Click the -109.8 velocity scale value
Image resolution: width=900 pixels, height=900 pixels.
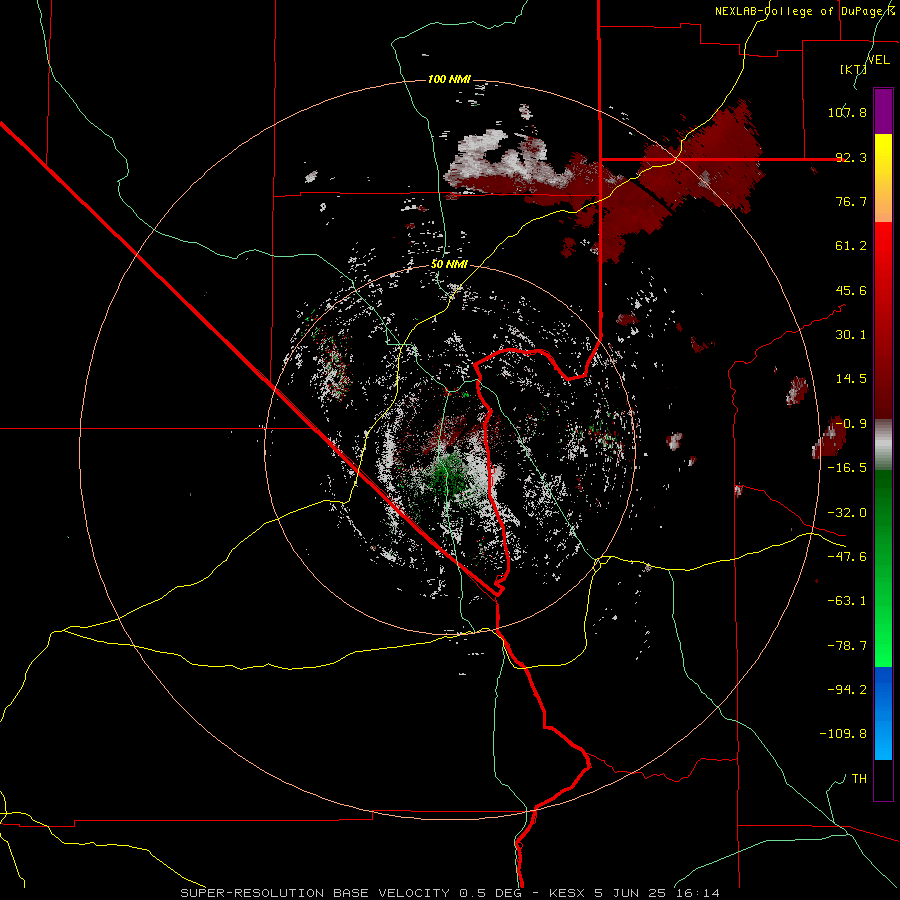(843, 734)
